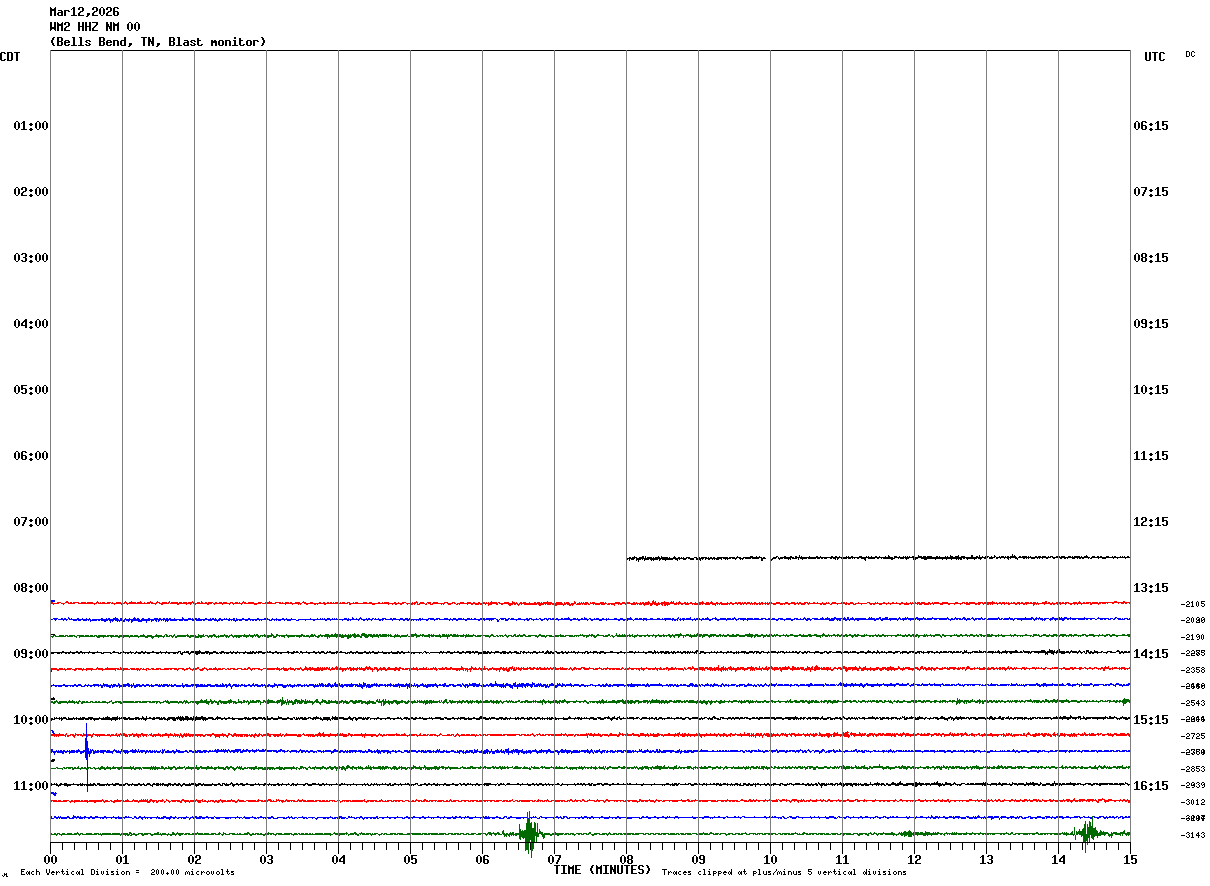Screen dimensions: 1210x886
Task: Click the Bells Bend, TN, Blast monitor title
Action: (158, 42)
